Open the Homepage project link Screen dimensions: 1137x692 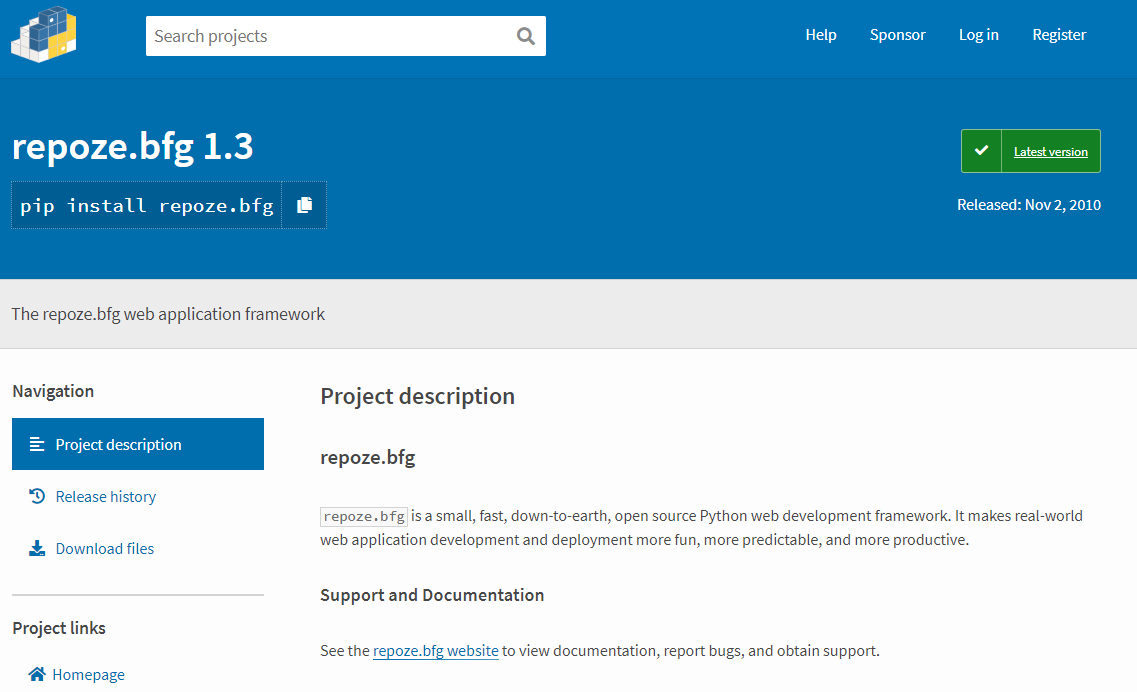(89, 674)
